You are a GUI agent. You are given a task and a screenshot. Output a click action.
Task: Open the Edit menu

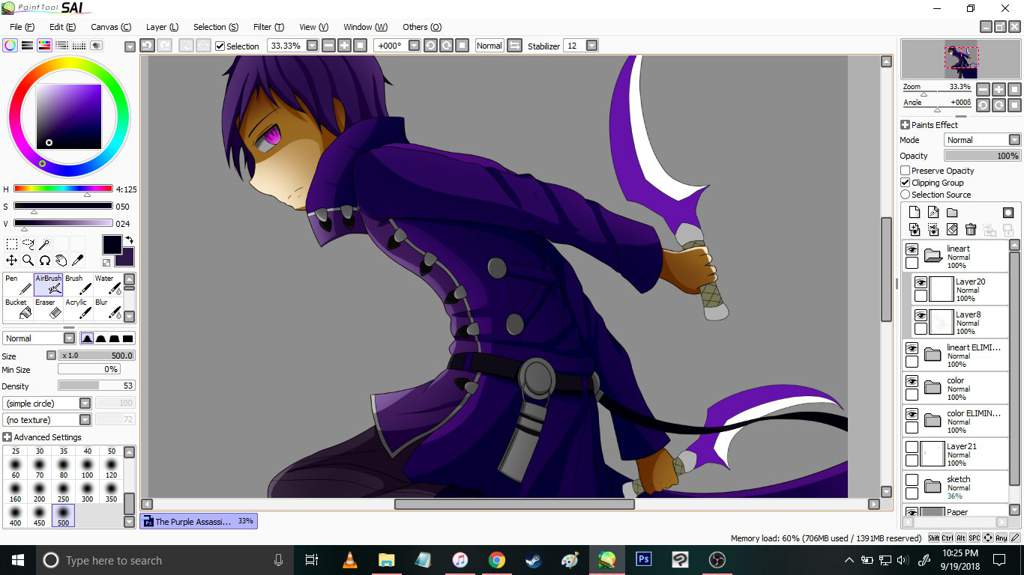[x=62, y=27]
